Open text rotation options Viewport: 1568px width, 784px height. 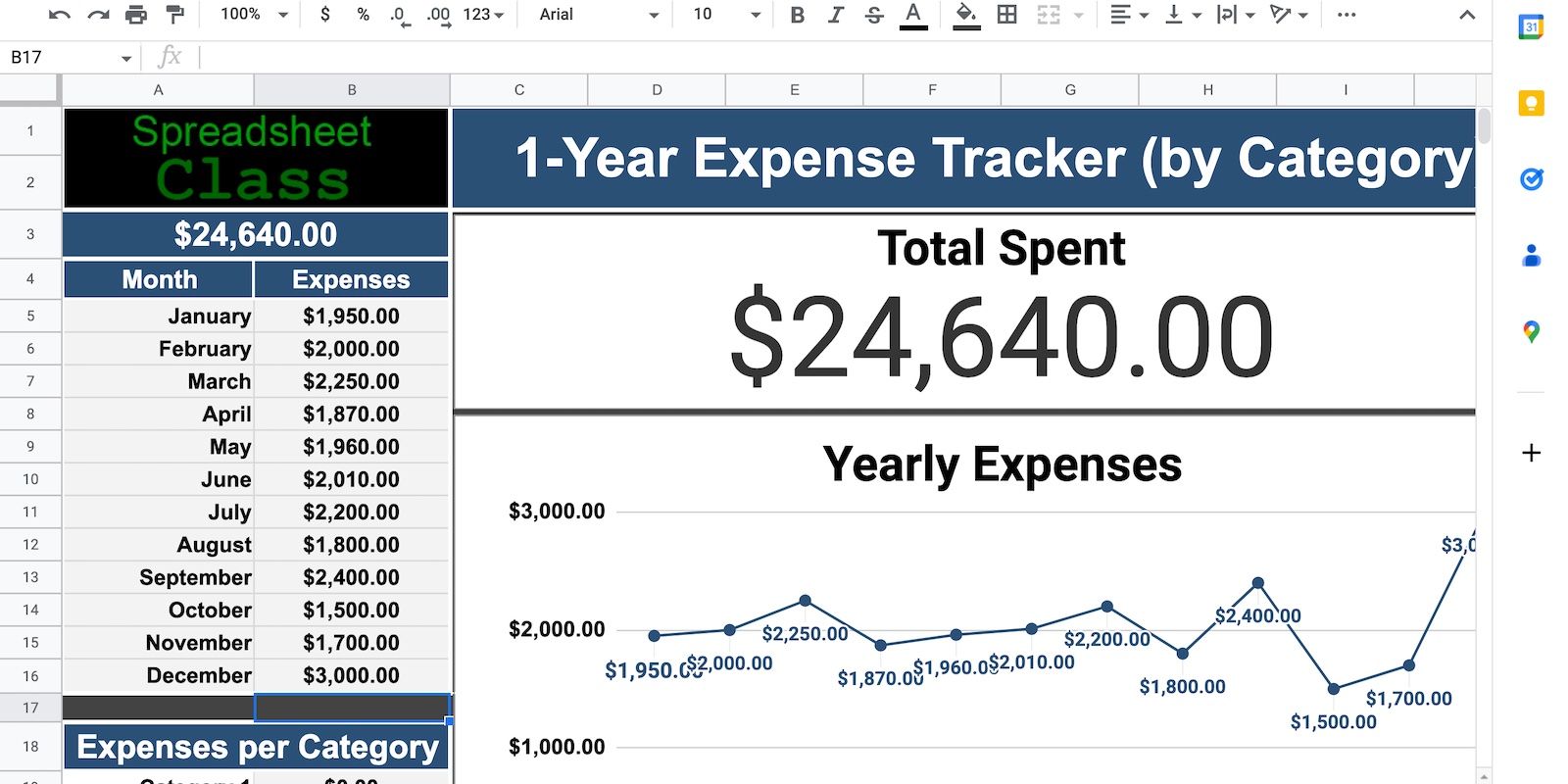click(x=1289, y=15)
